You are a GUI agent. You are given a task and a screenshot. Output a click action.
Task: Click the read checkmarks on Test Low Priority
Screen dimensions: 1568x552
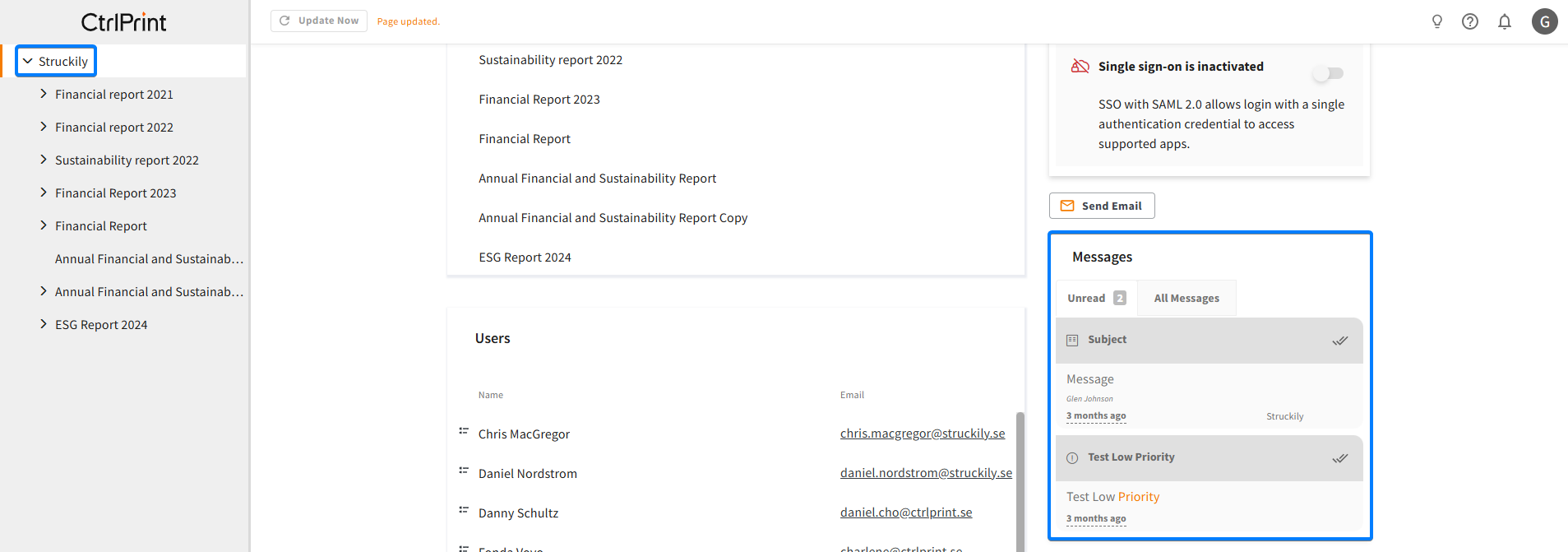[1340, 458]
